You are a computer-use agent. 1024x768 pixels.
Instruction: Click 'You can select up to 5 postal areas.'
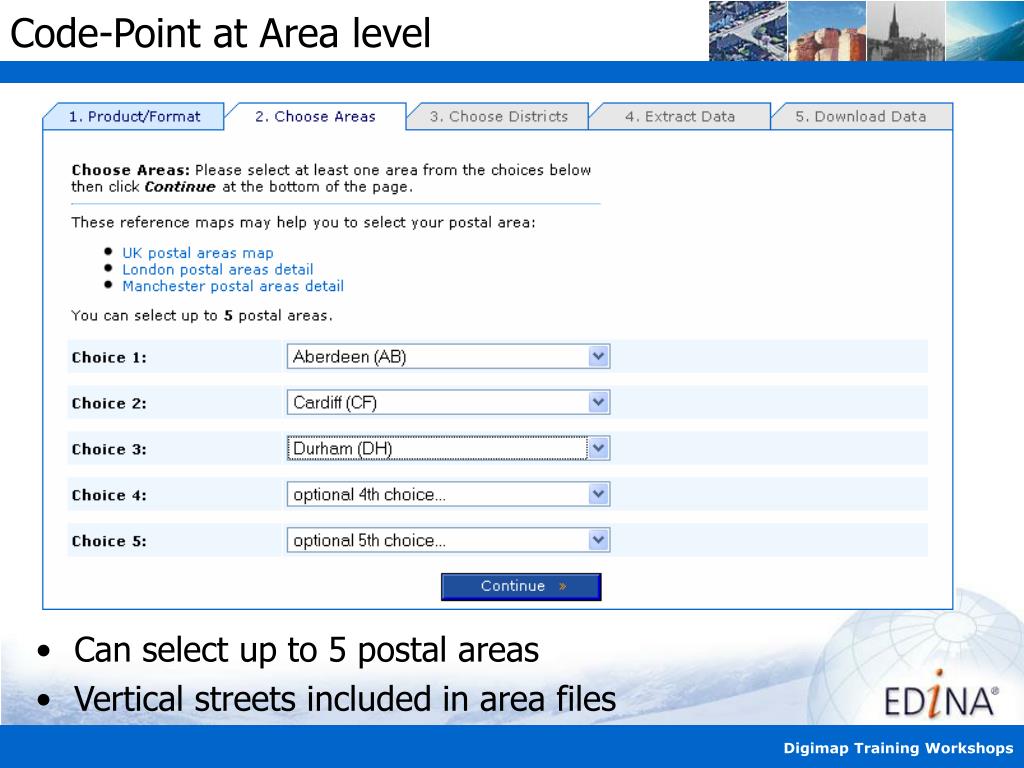tap(202, 315)
